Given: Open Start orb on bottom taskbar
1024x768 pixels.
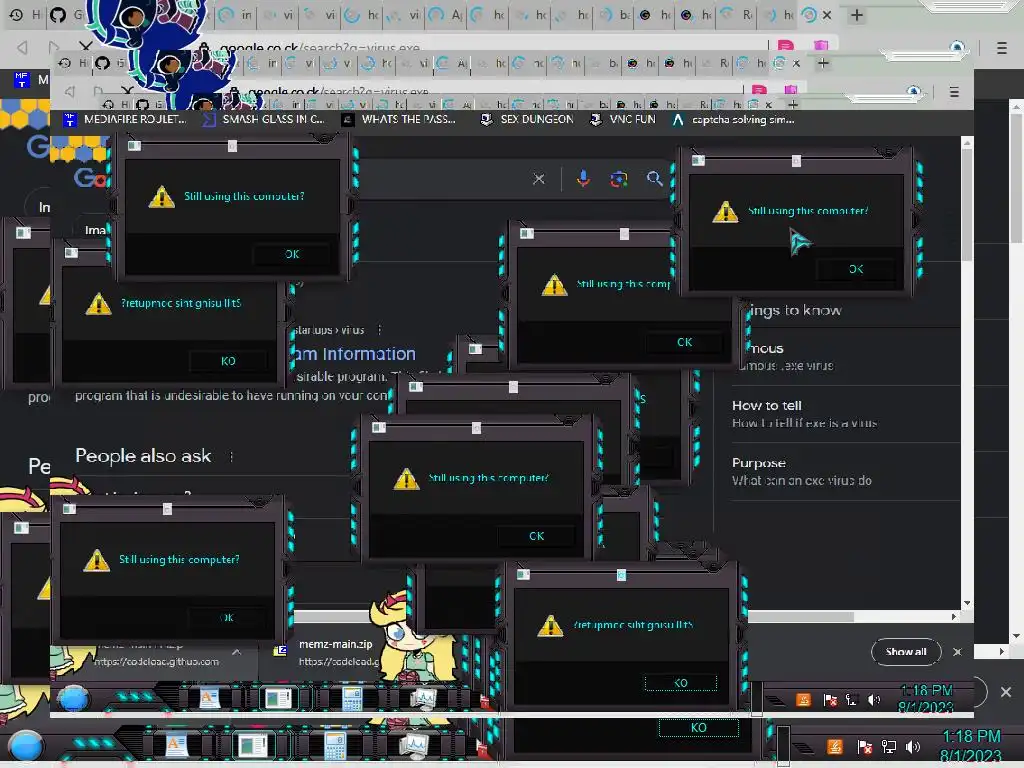Looking at the screenshot, I should pyautogui.click(x=27, y=747).
